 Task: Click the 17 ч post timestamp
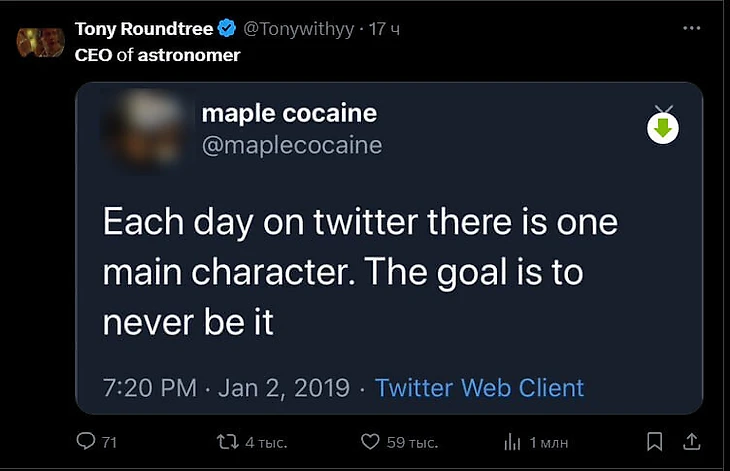(x=384, y=29)
